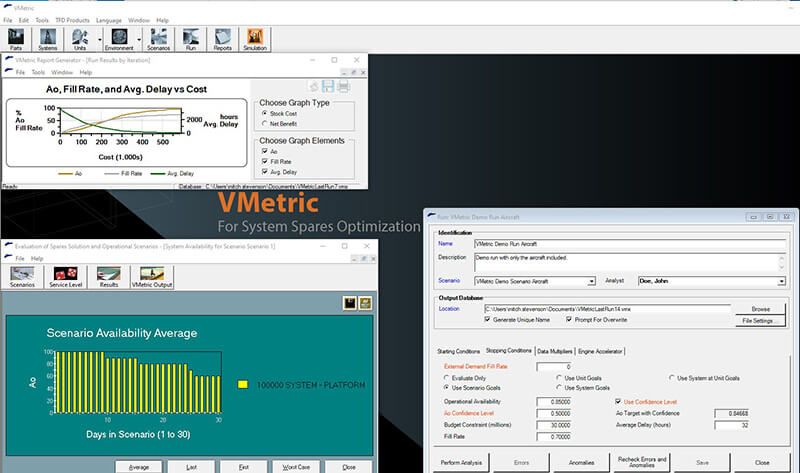Launch the Simulation toolbar icon
The image size is (800, 473).
(x=255, y=39)
